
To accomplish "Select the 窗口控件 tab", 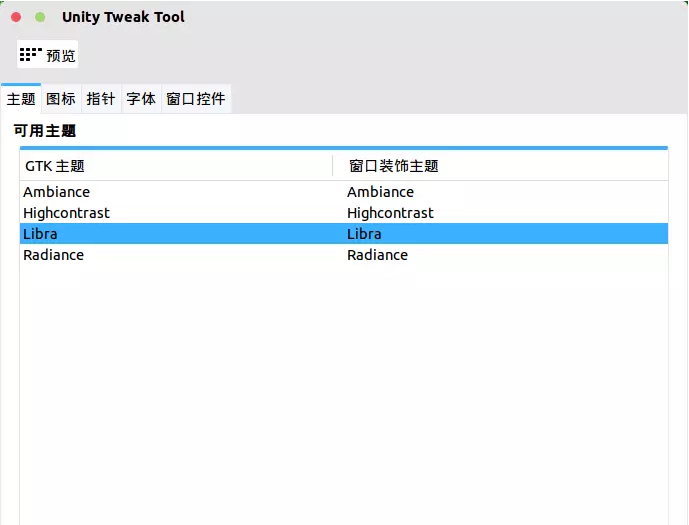I will pyautogui.click(x=196, y=98).
